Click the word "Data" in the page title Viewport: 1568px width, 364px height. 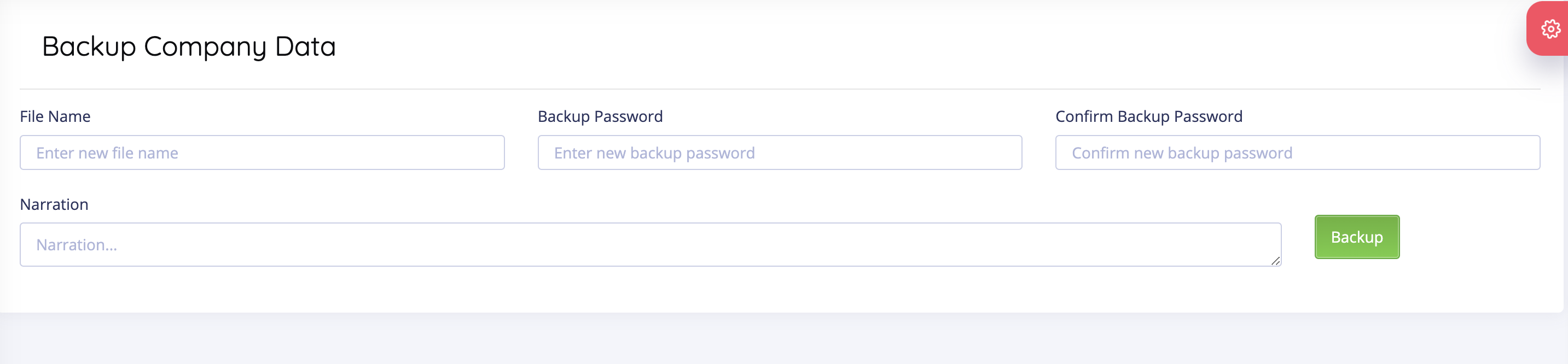(x=305, y=46)
